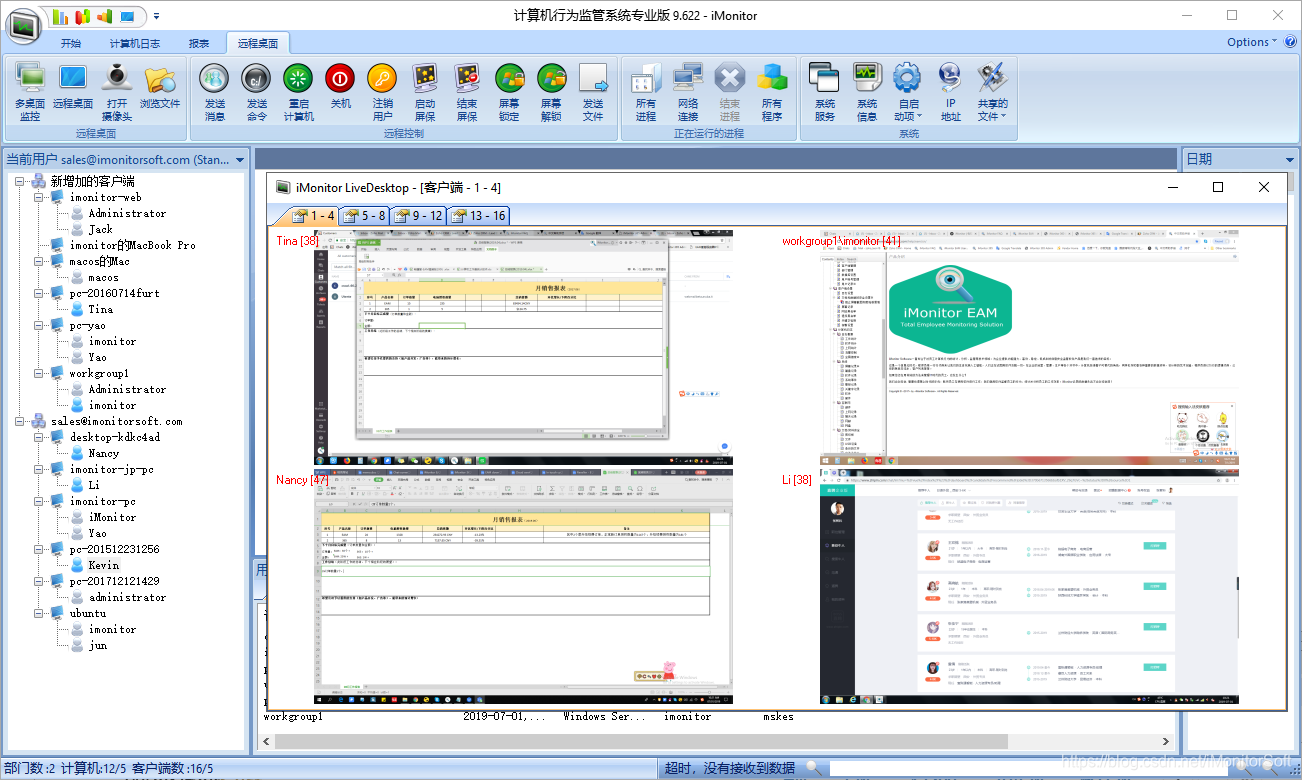Show 所有进程 all processes
Screen dimensions: 1302x780
tap(646, 93)
